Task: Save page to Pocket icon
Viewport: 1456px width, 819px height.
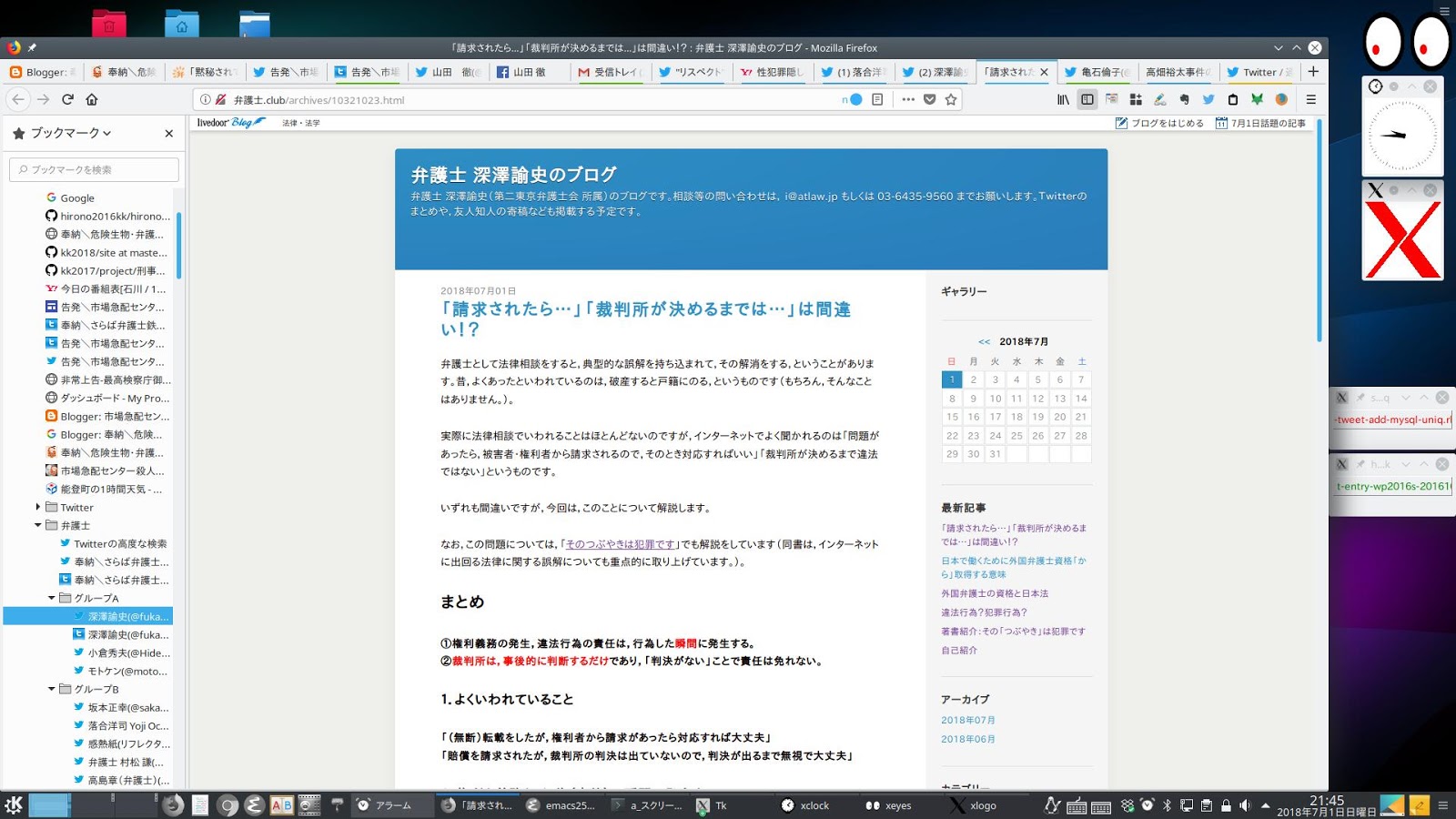Action: 929,99
